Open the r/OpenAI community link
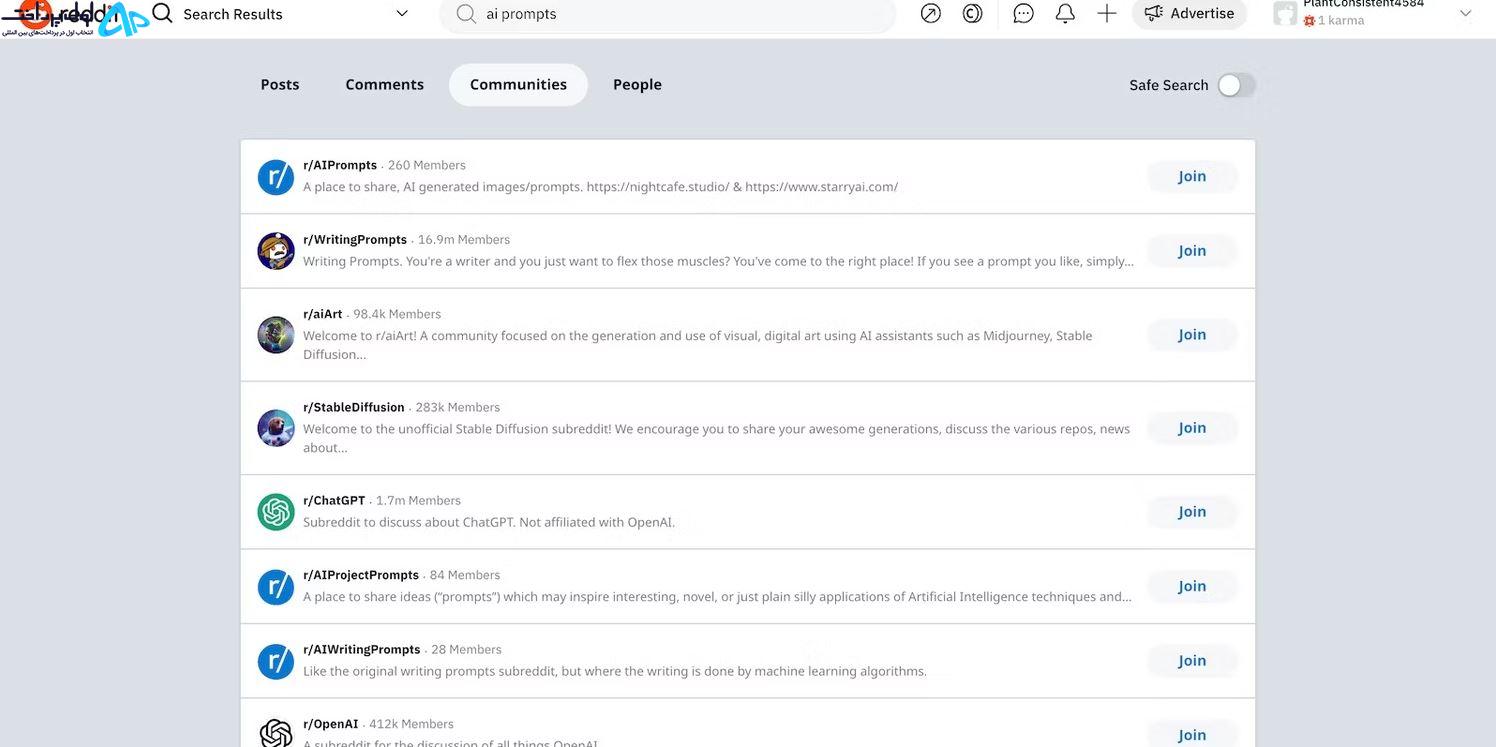Viewport: 1496px width, 747px height. pyautogui.click(x=331, y=724)
